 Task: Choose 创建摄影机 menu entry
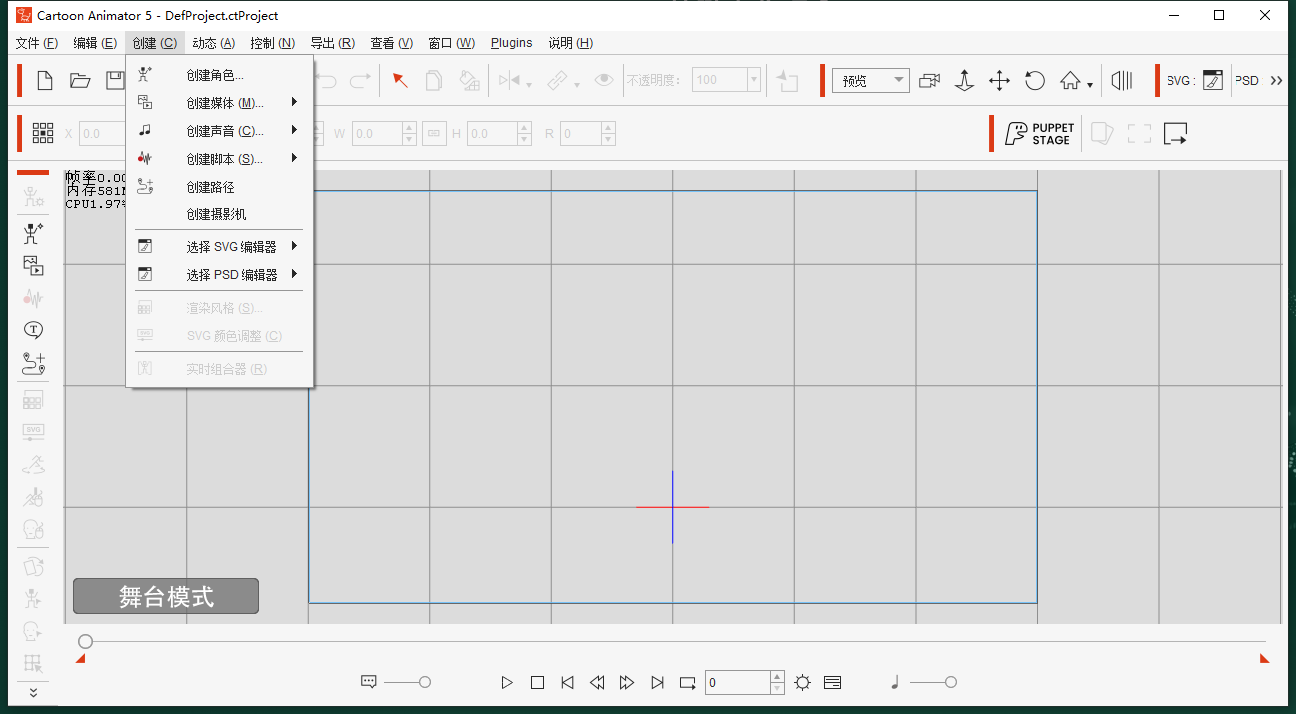(x=219, y=214)
